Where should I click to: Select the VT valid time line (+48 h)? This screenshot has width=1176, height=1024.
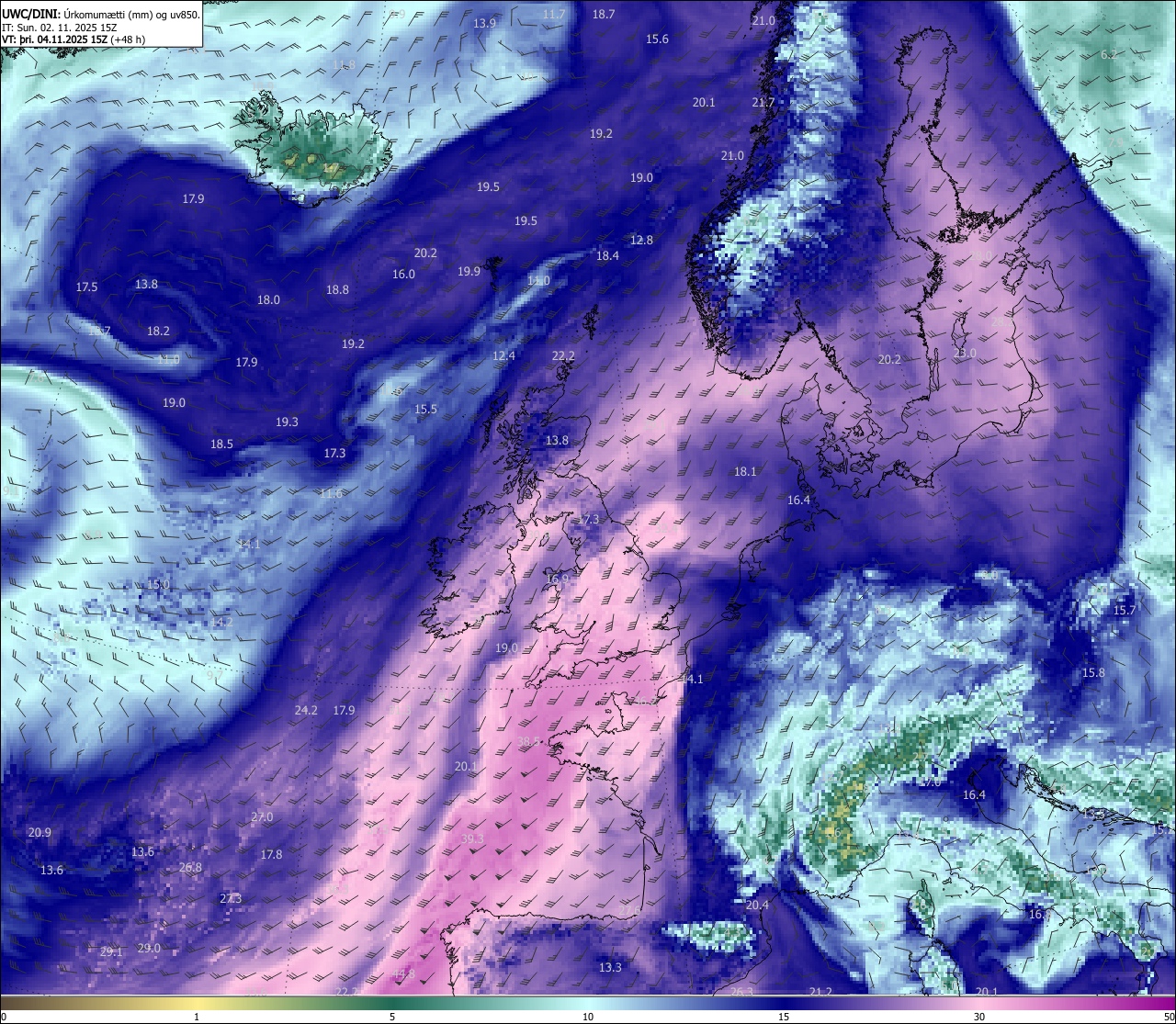pyautogui.click(x=73, y=39)
